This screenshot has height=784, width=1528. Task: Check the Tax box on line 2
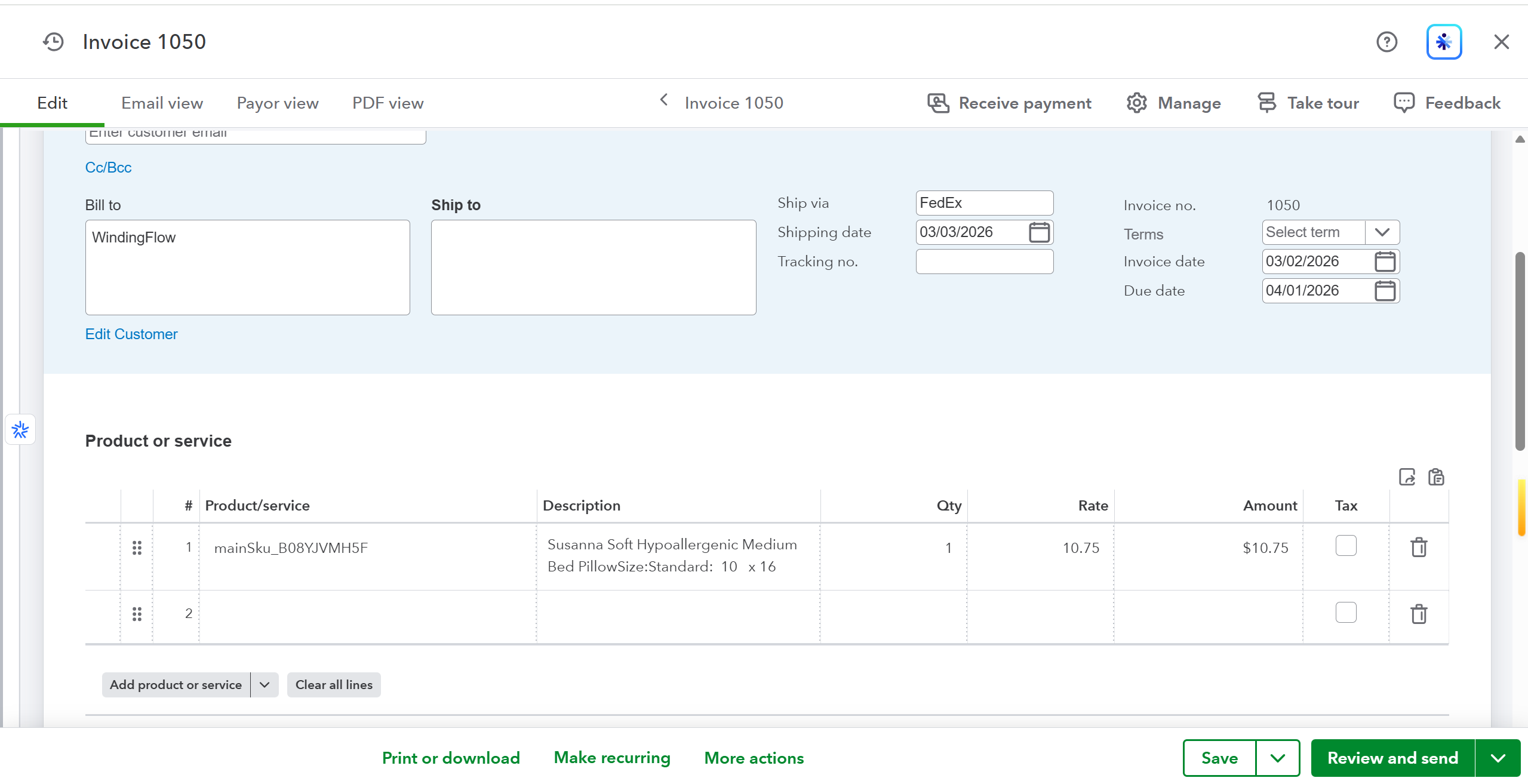[1345, 612]
